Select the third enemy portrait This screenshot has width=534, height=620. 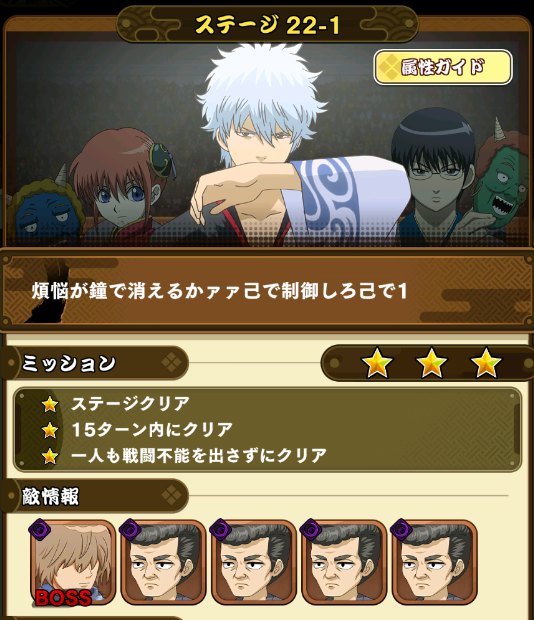coord(254,563)
